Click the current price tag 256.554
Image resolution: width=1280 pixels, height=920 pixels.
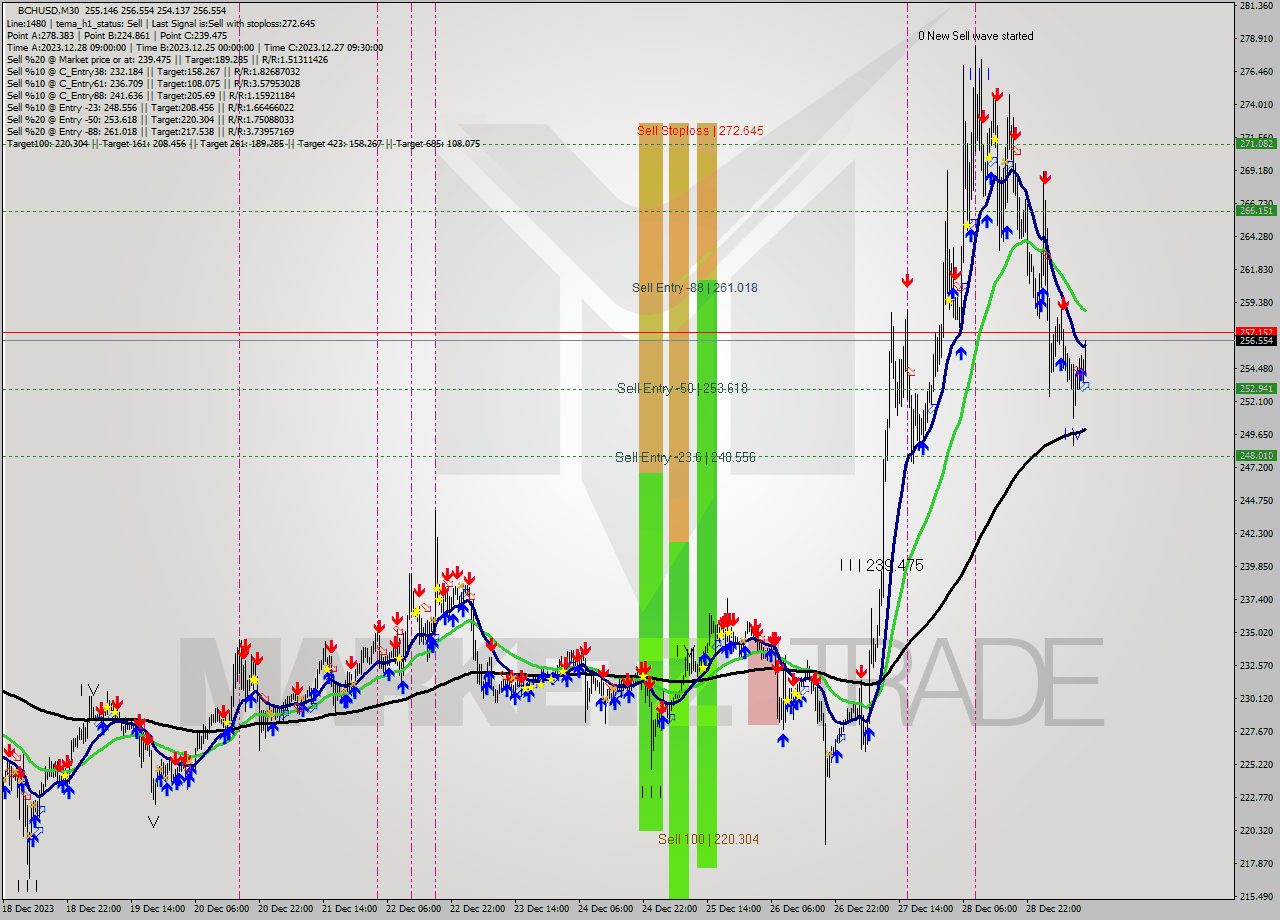[x=1256, y=341]
